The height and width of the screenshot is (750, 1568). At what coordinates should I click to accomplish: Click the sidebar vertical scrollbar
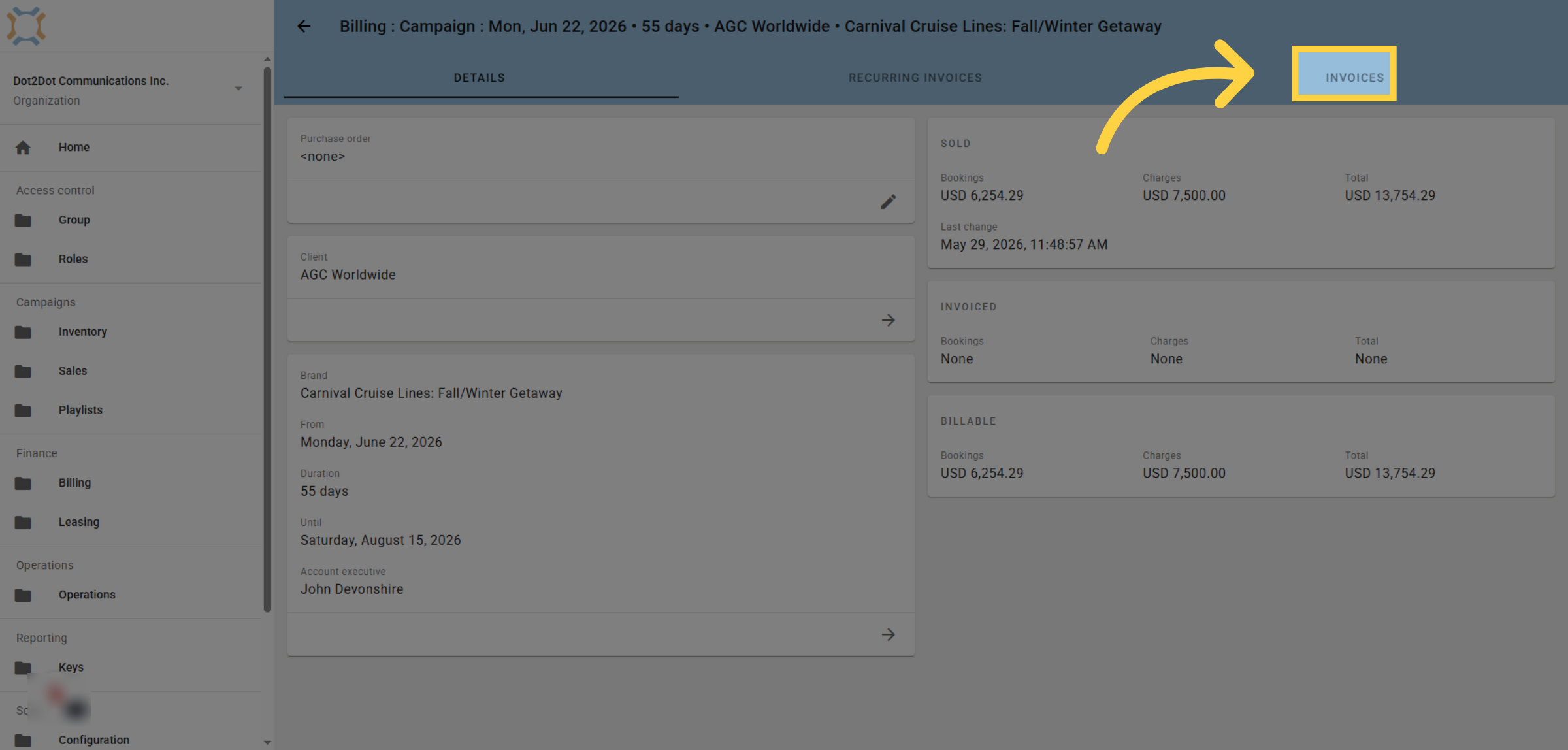click(267, 340)
